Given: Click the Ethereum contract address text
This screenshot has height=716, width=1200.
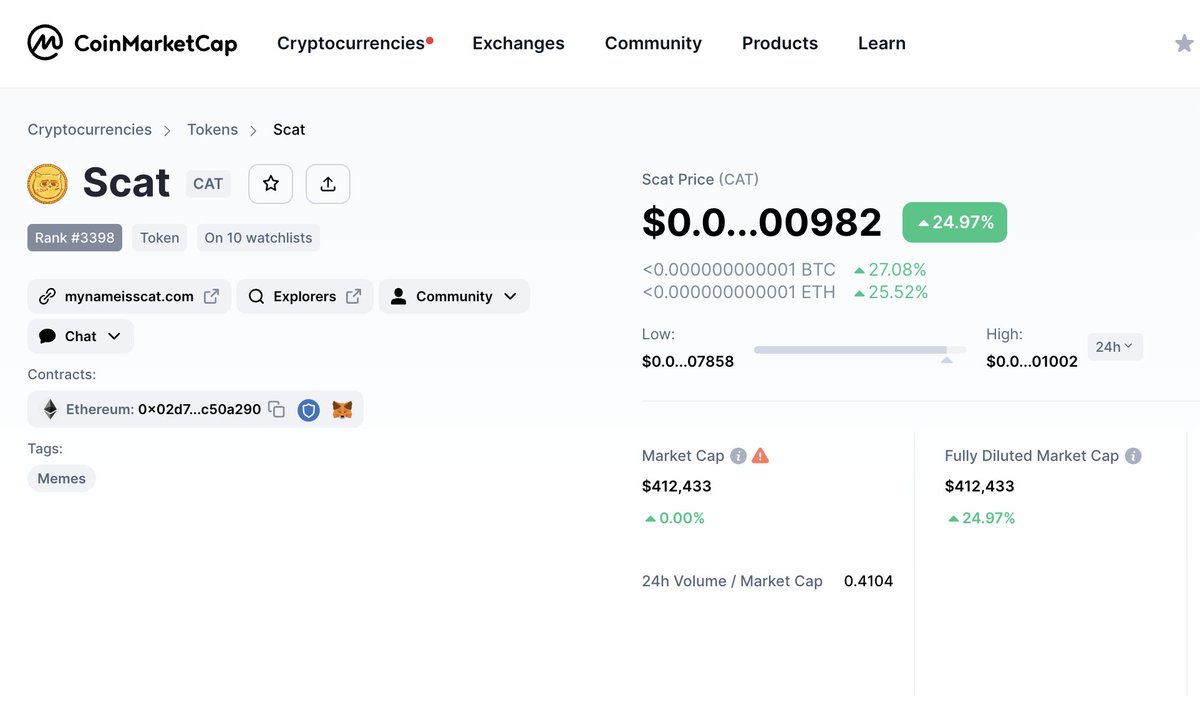Looking at the screenshot, I should [199, 410].
